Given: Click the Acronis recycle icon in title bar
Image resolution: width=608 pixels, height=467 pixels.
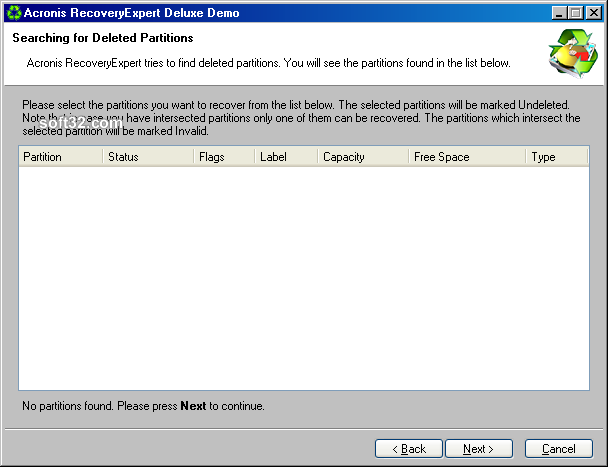Looking at the screenshot, I should click(14, 13).
